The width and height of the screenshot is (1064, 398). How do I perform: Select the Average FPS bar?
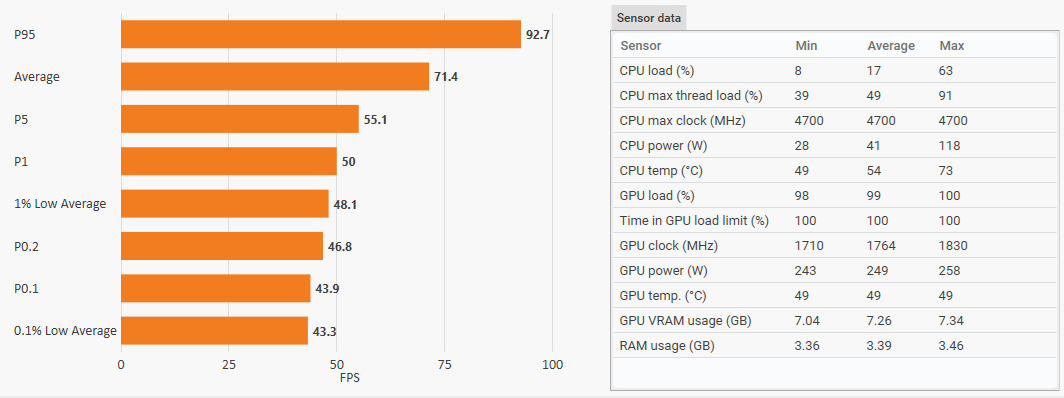pyautogui.click(x=275, y=77)
